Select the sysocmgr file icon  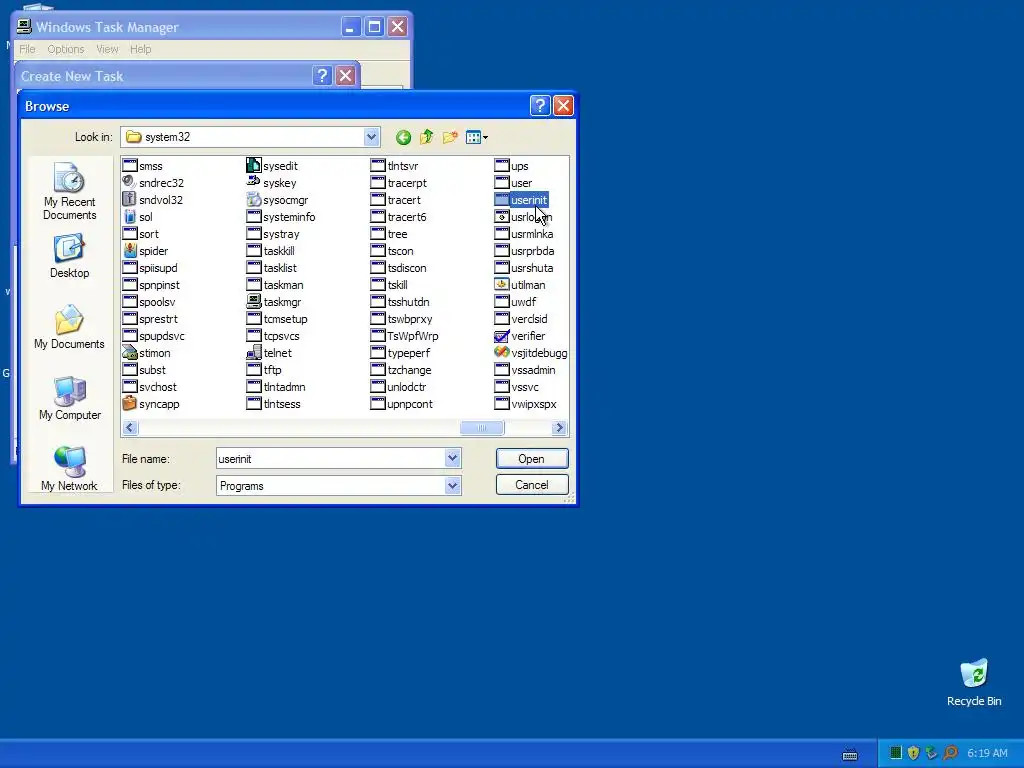coord(253,200)
